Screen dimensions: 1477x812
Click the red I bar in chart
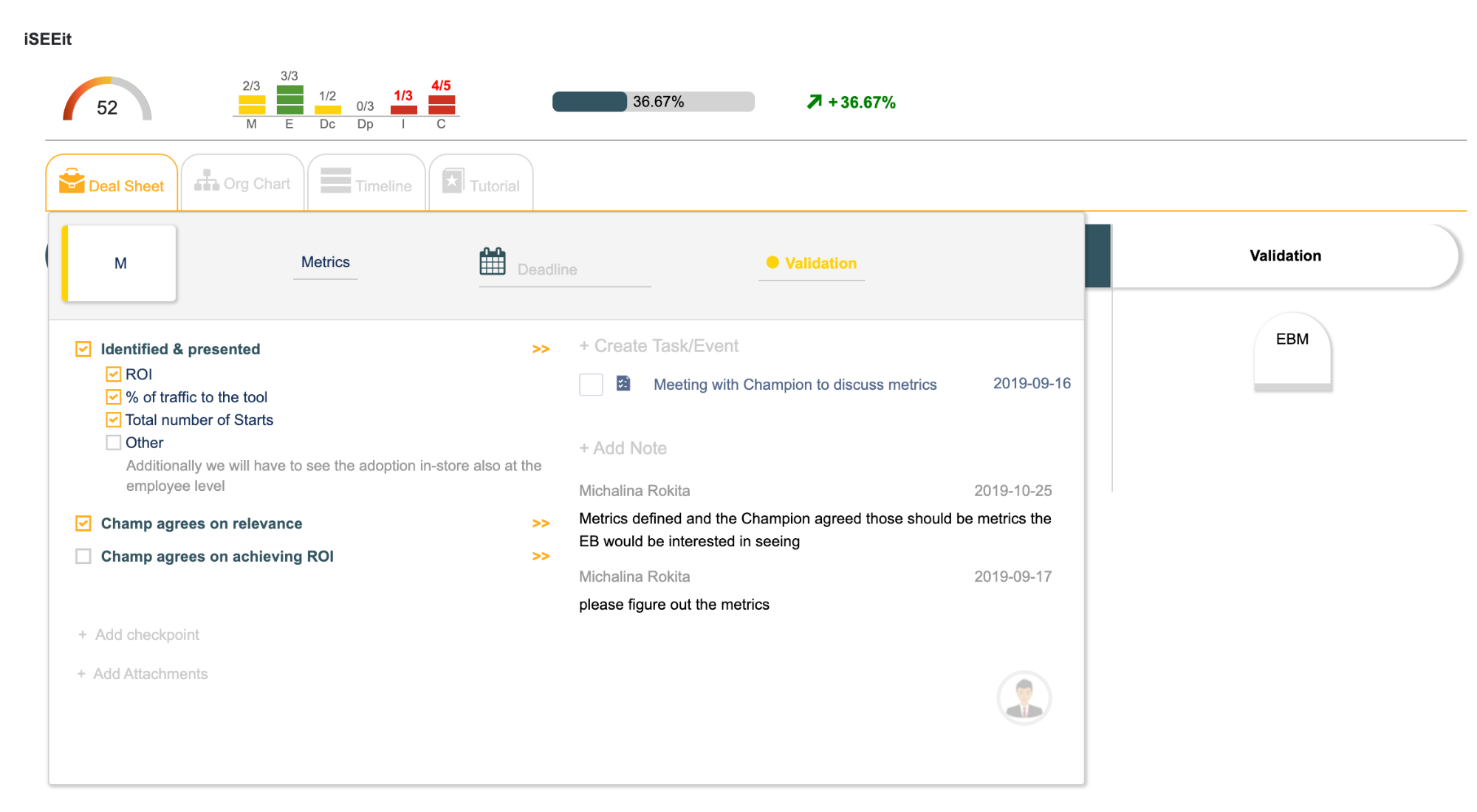coord(403,110)
